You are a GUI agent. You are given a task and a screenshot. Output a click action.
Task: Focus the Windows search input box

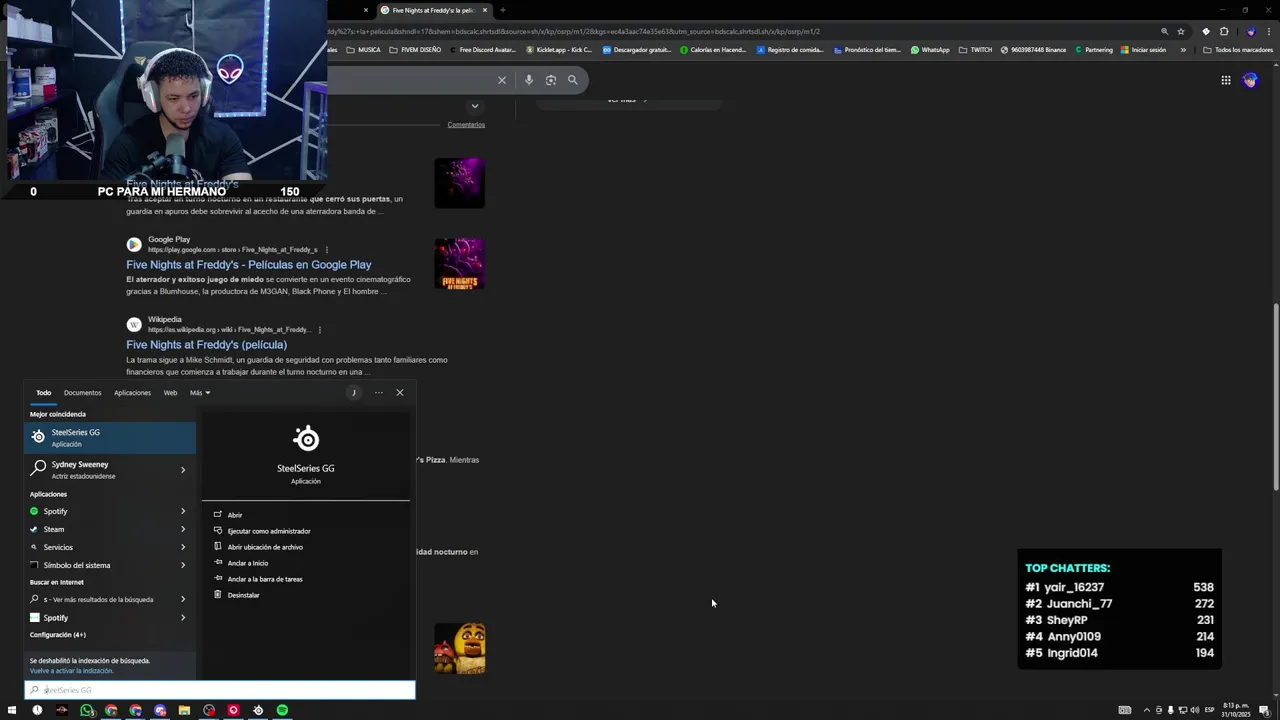click(x=220, y=690)
